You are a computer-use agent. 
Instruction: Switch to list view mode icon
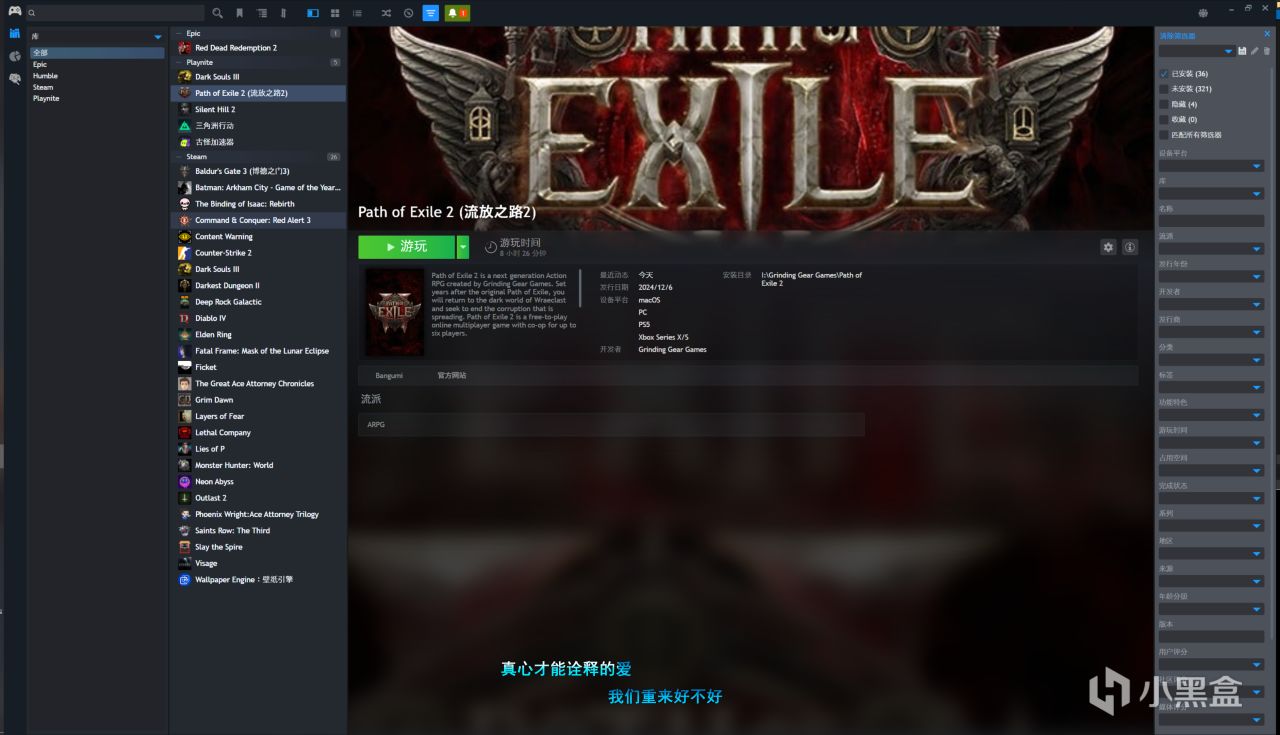tap(357, 13)
